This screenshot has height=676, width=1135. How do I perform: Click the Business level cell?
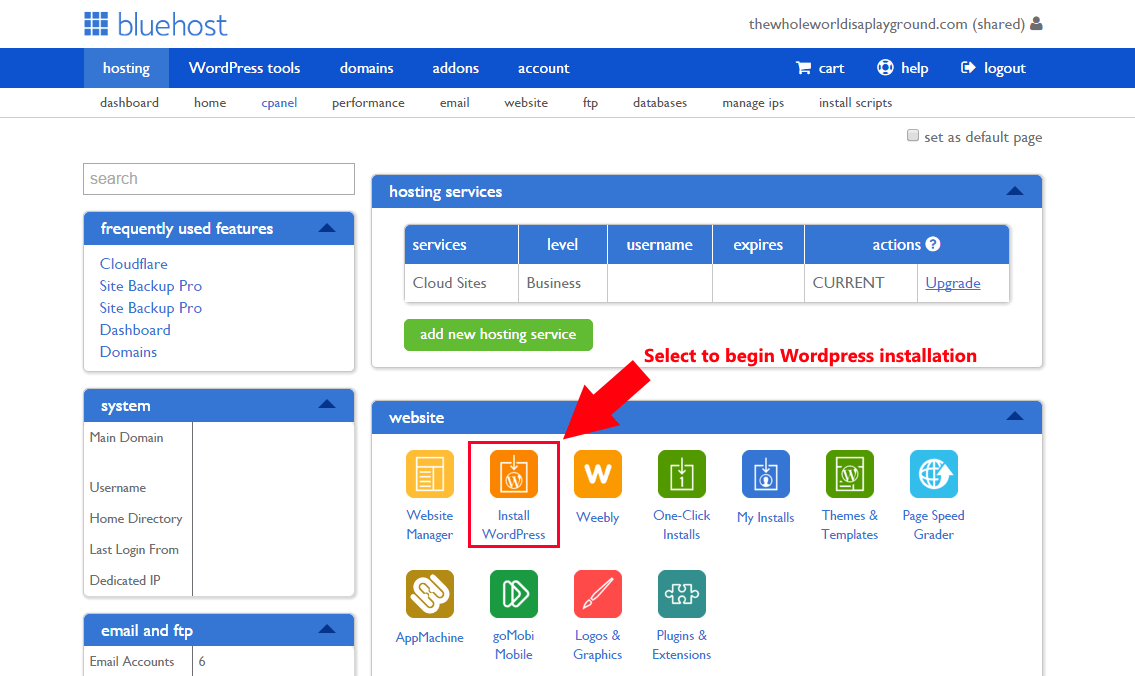tap(562, 283)
